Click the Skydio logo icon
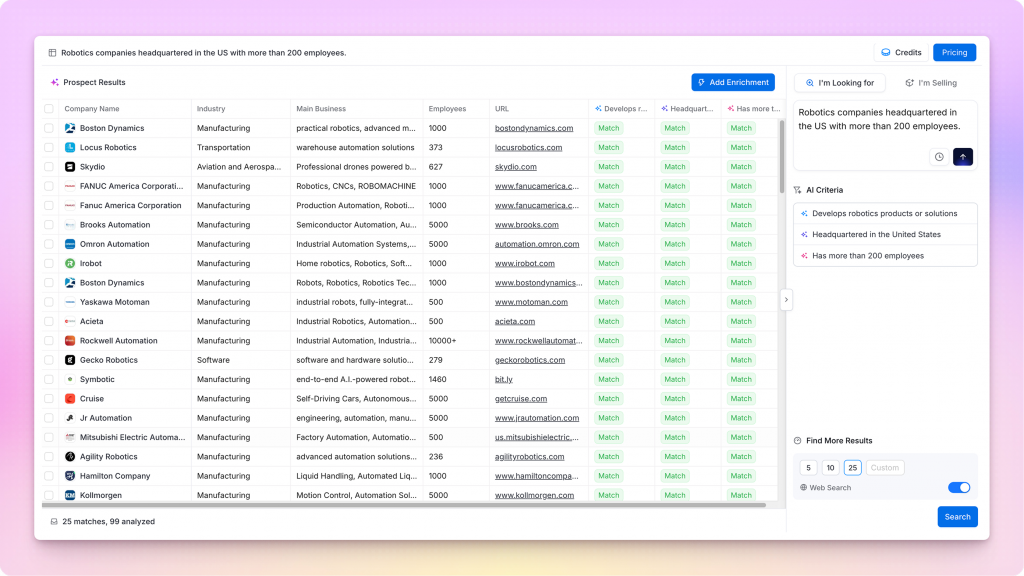Viewport: 1024px width, 576px height. point(70,167)
